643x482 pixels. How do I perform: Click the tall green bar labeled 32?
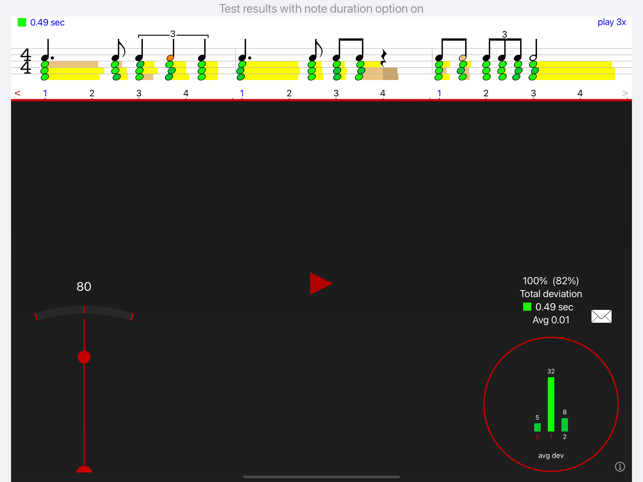pyautogui.click(x=551, y=404)
